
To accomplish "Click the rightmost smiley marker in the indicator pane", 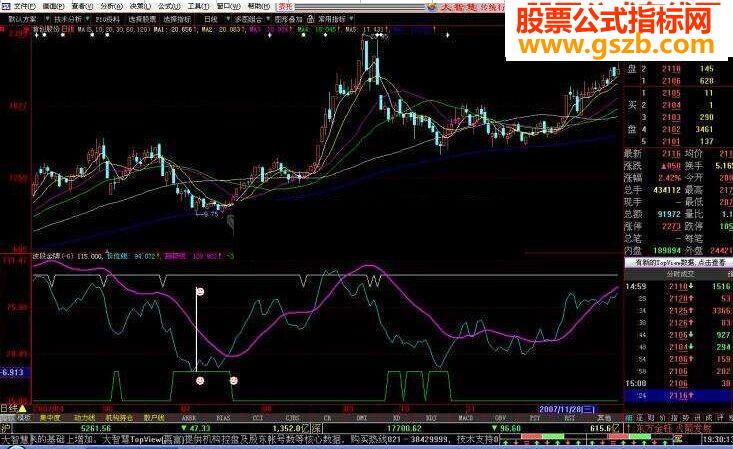I will (234, 380).
